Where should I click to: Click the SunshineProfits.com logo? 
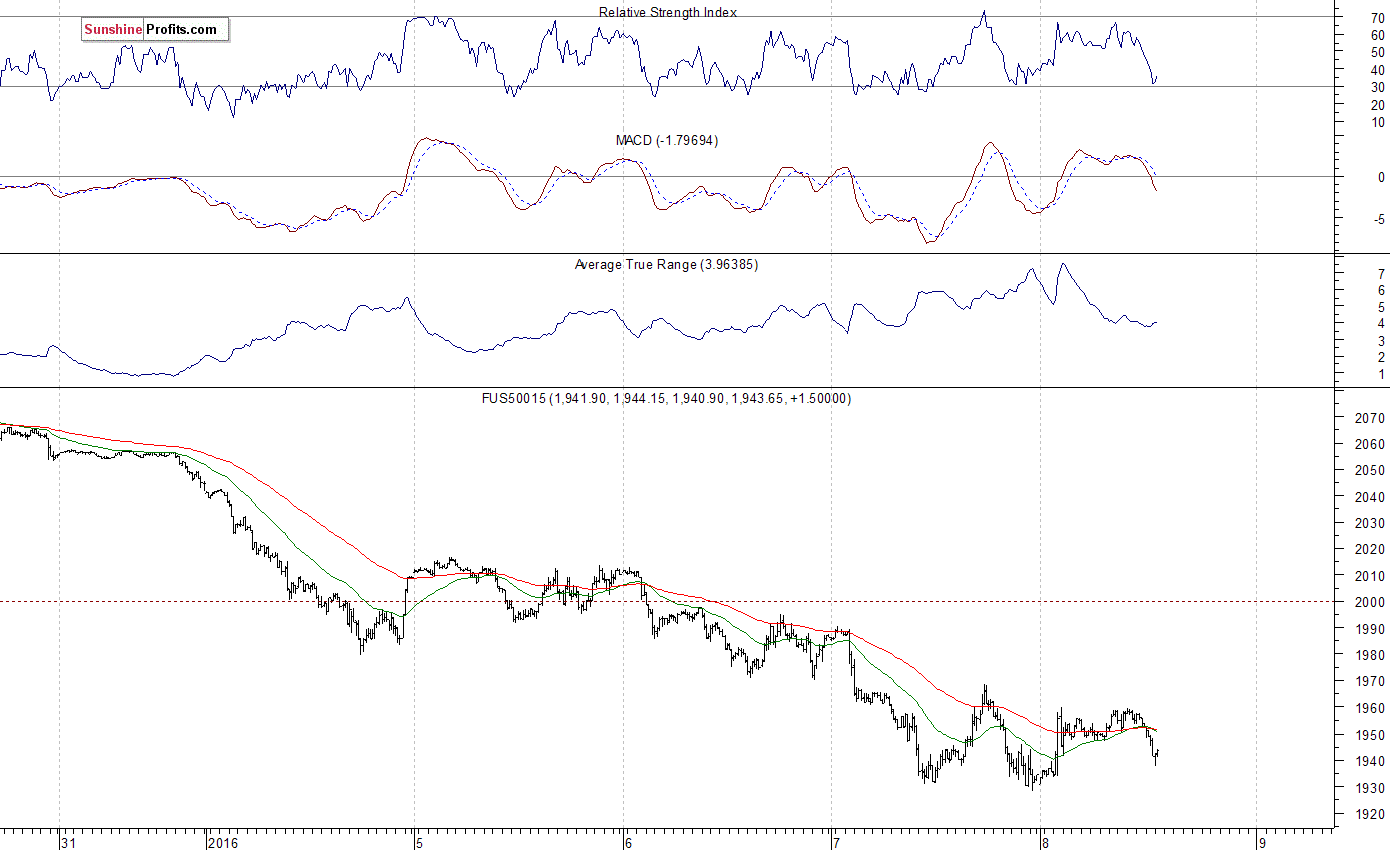(x=156, y=30)
